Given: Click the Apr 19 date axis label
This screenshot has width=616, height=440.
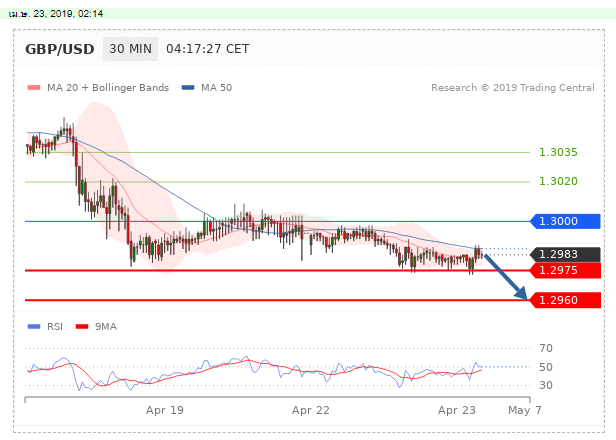Looking at the screenshot, I should tap(165, 410).
